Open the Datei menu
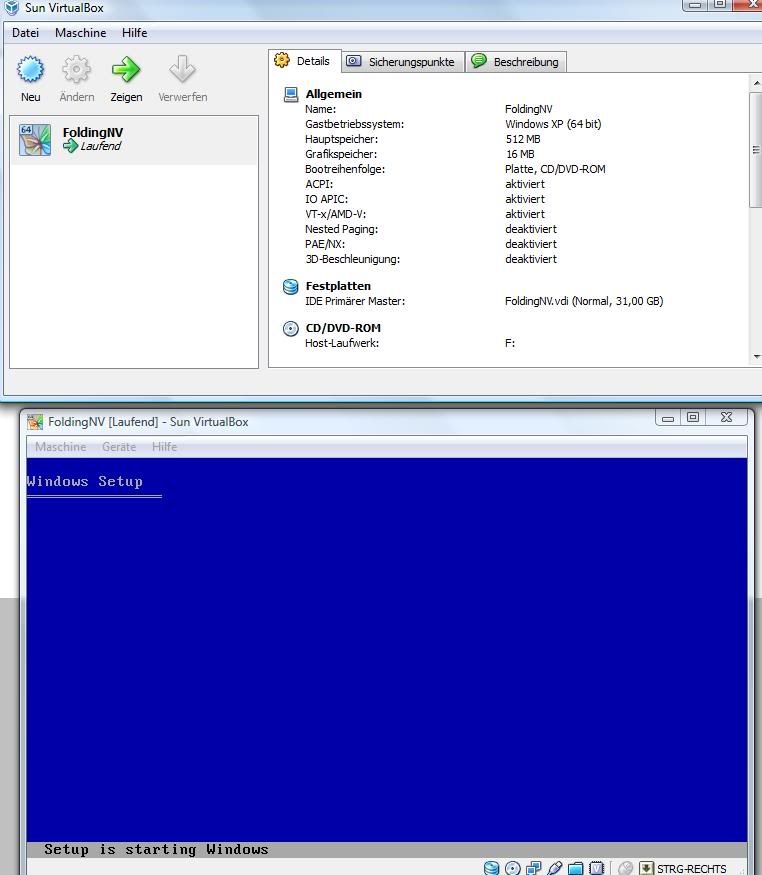This screenshot has width=762, height=875. point(26,33)
